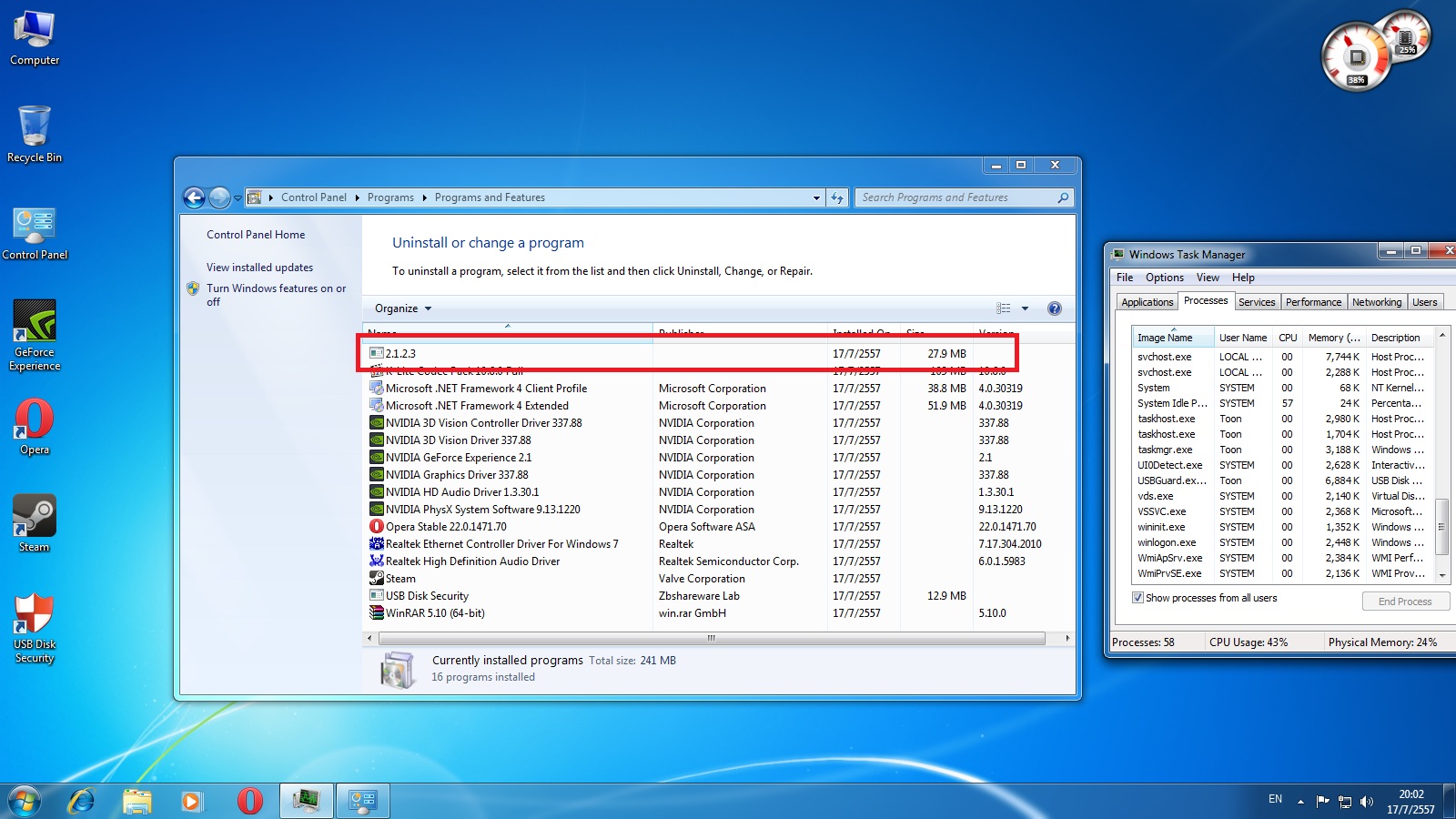Image resolution: width=1456 pixels, height=819 pixels.
Task: Show hidden system tray icons
Action: pos(1300,802)
